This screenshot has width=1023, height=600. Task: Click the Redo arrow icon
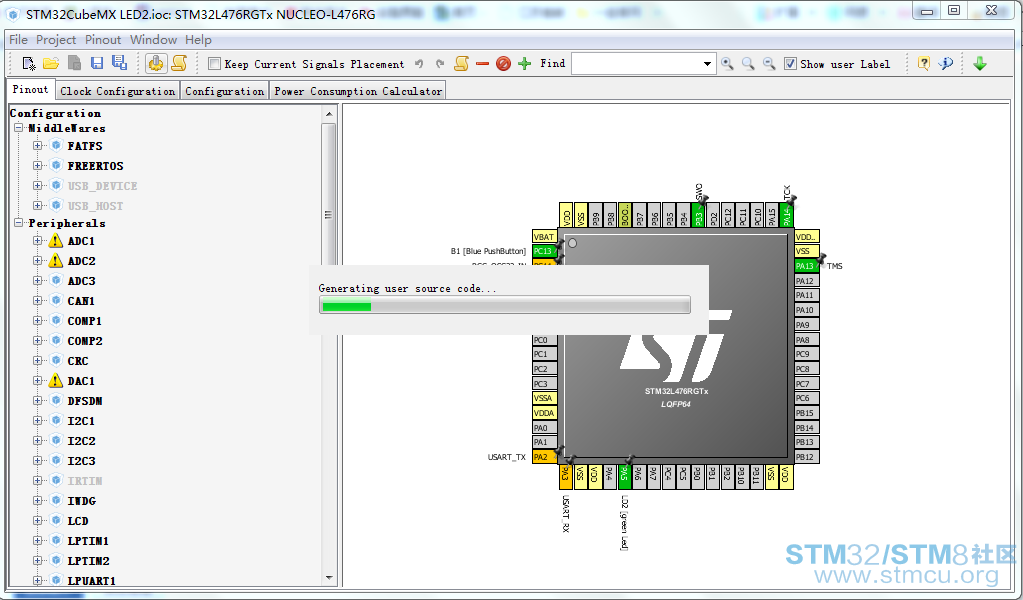pyautogui.click(x=440, y=64)
